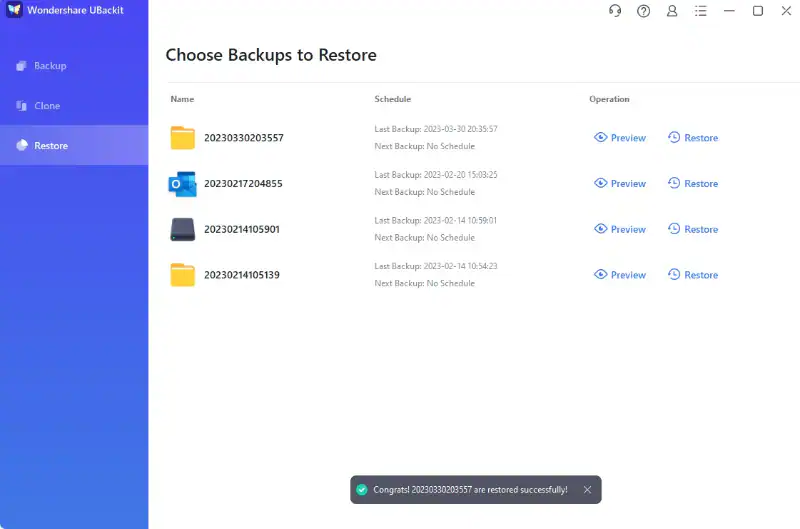Open the list menu icon in title bar
The height and width of the screenshot is (529, 800).
tap(700, 11)
